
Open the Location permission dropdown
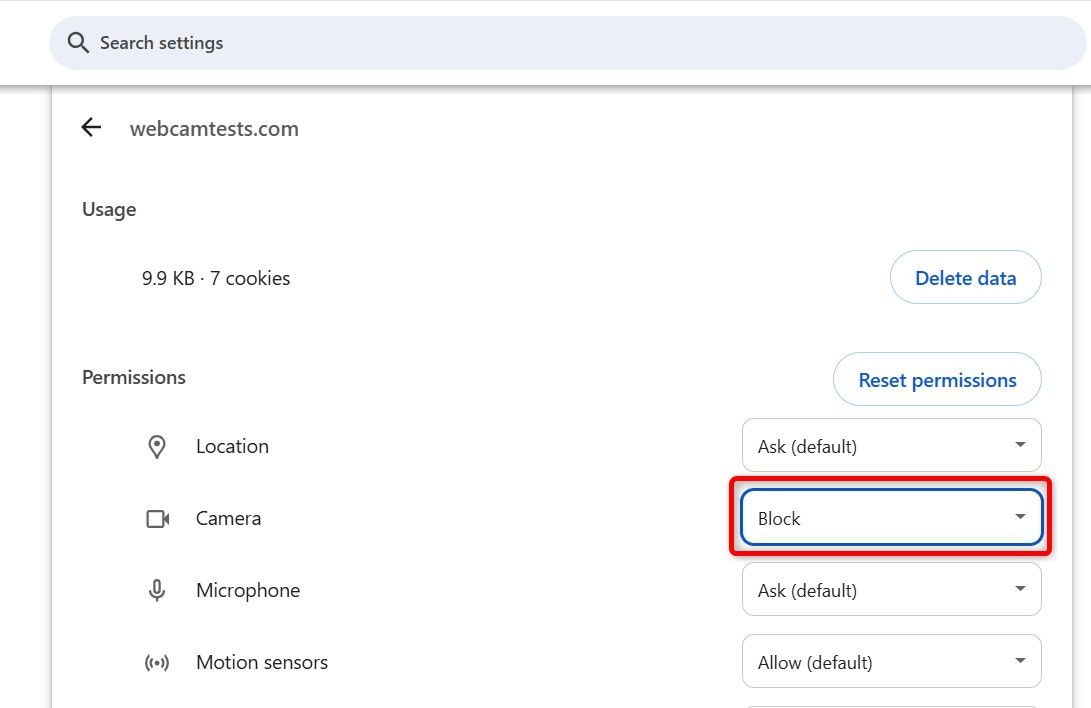(x=891, y=447)
